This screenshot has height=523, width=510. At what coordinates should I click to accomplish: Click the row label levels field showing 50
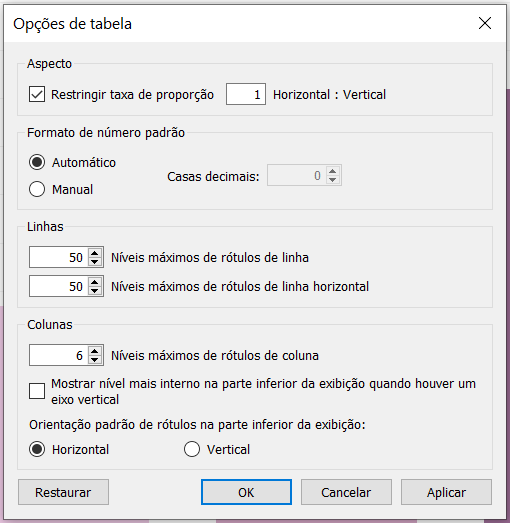pos(59,257)
